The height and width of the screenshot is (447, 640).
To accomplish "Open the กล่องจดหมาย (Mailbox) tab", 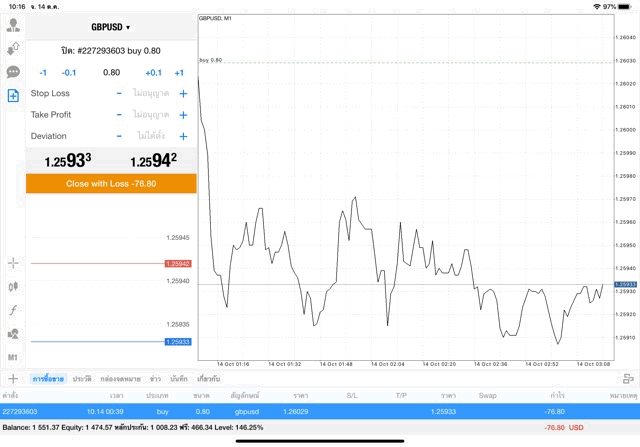I will (x=120, y=379).
